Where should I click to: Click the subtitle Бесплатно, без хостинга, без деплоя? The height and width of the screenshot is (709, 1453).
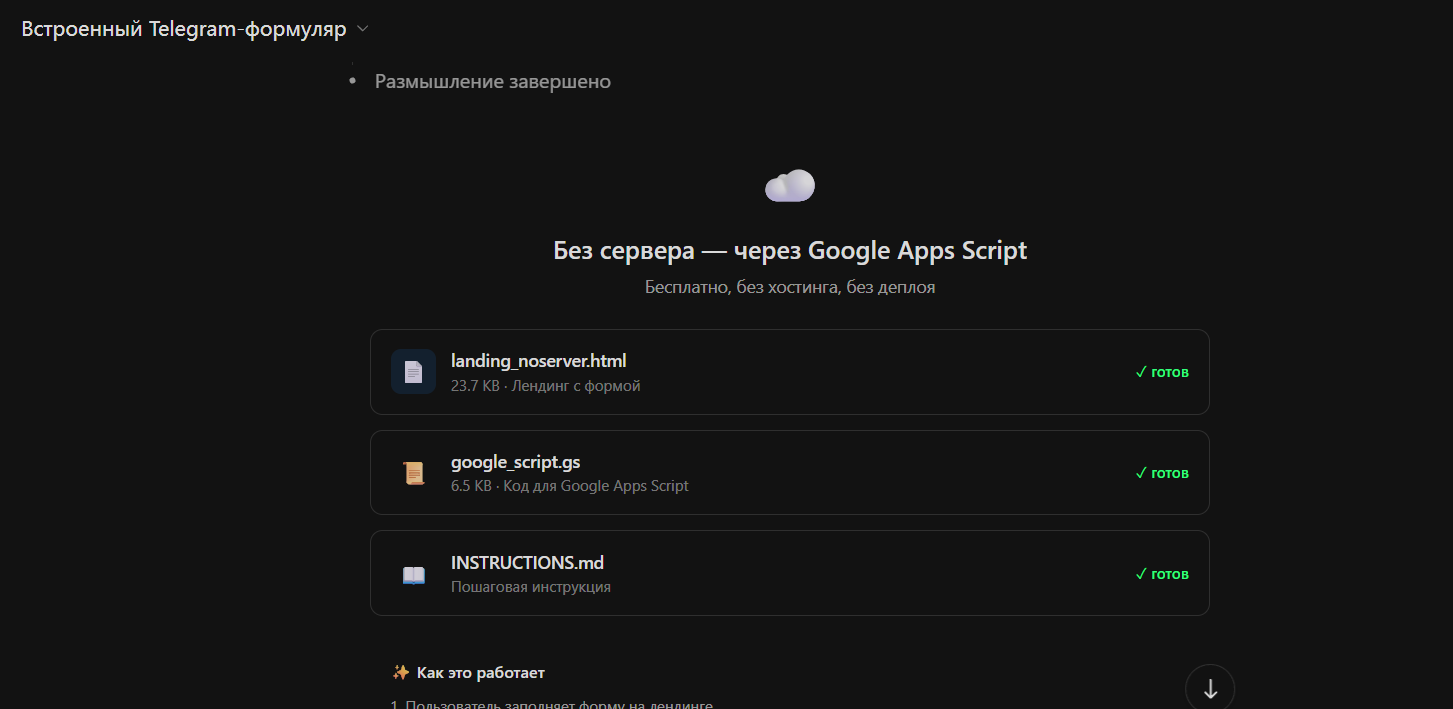(x=790, y=287)
